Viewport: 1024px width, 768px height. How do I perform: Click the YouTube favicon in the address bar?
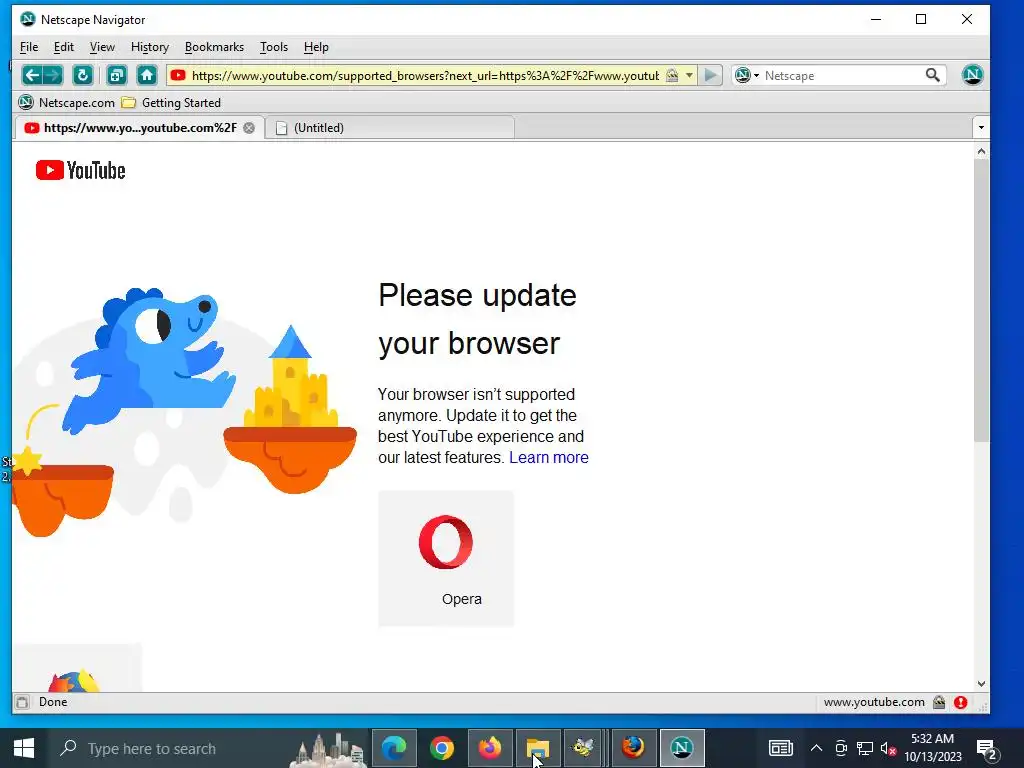click(178, 76)
